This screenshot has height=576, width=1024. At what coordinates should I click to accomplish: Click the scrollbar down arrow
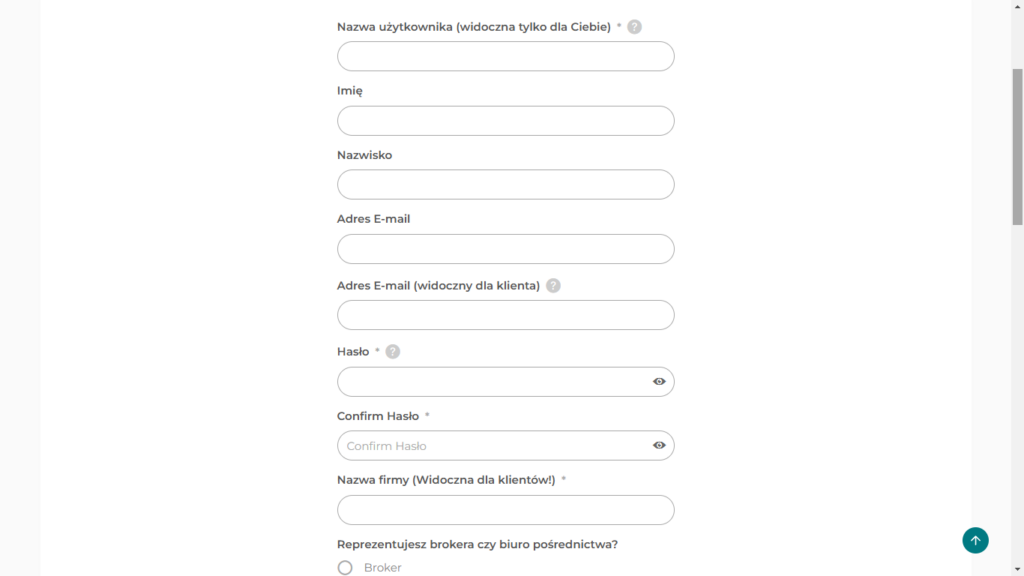click(x=1017, y=570)
